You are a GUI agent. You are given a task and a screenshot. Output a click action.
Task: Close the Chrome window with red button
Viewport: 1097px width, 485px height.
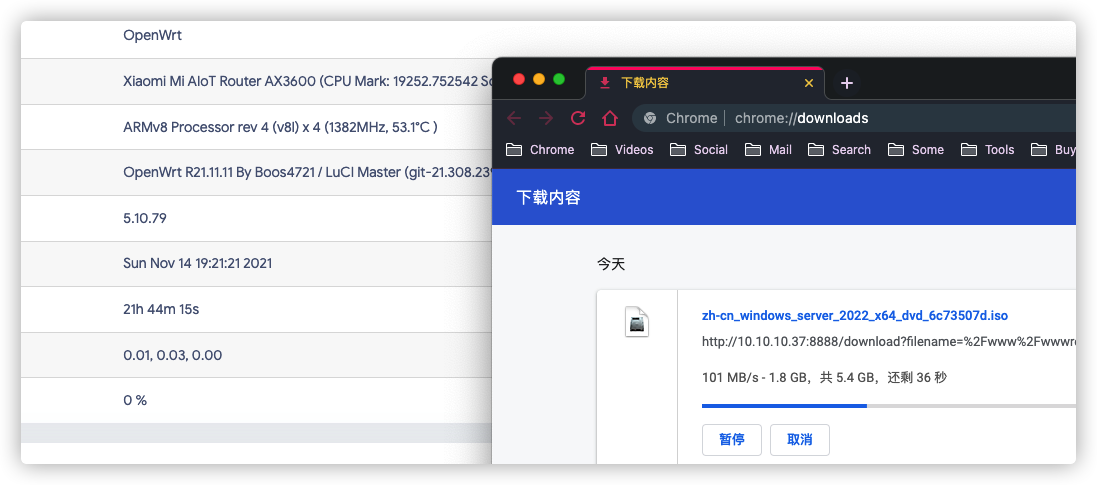point(518,79)
